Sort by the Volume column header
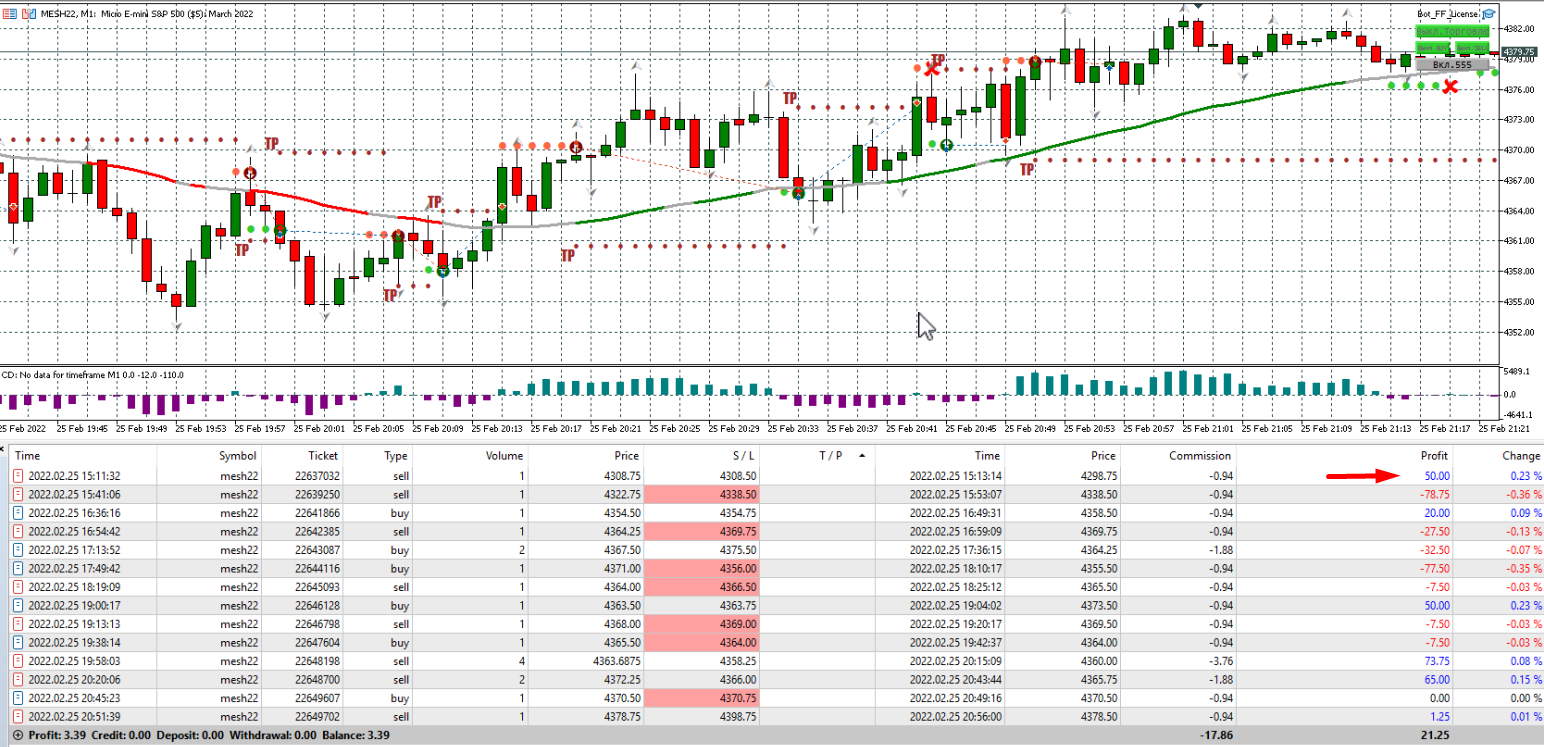1544x747 pixels. pyautogui.click(x=504, y=456)
